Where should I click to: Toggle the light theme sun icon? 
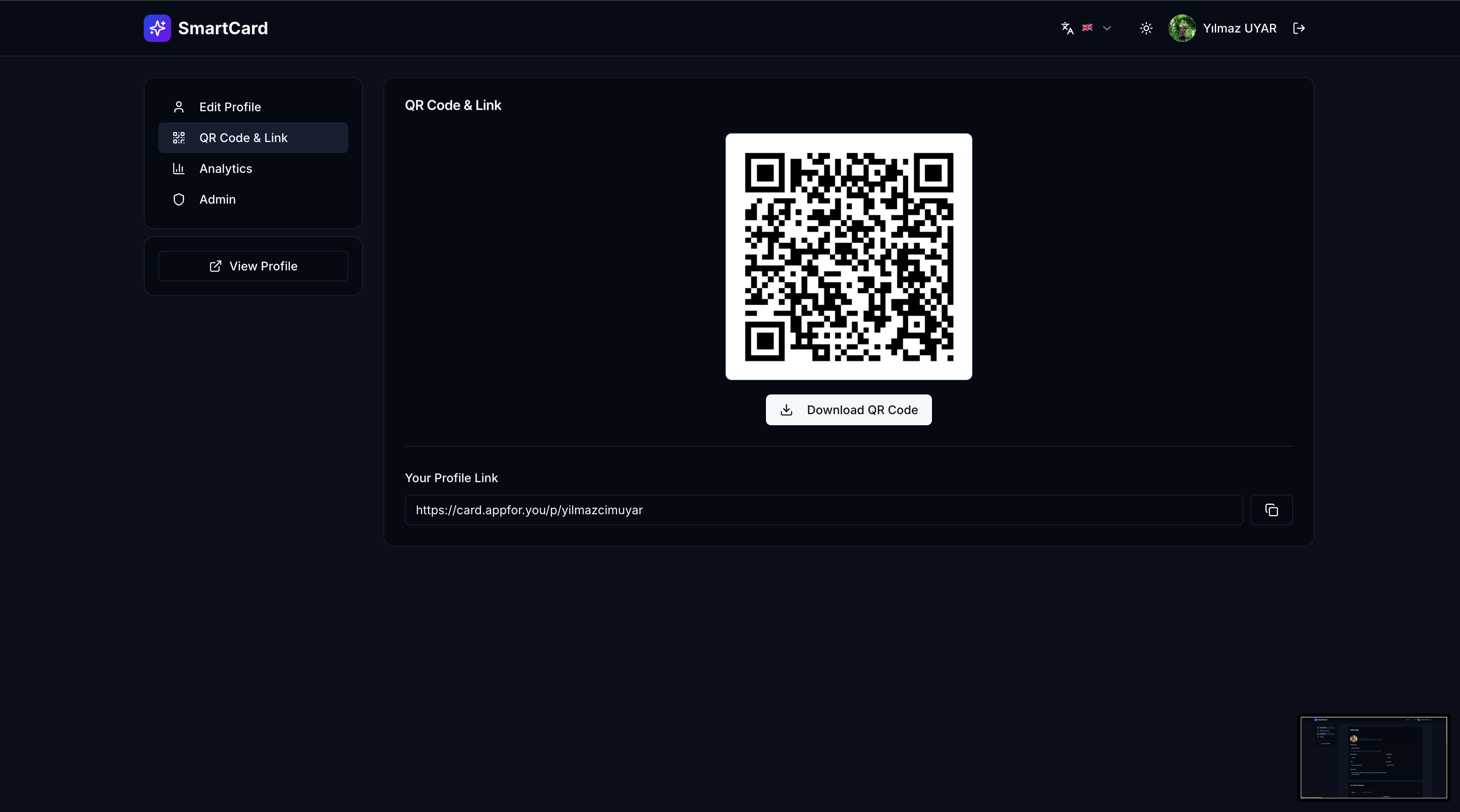1145,28
